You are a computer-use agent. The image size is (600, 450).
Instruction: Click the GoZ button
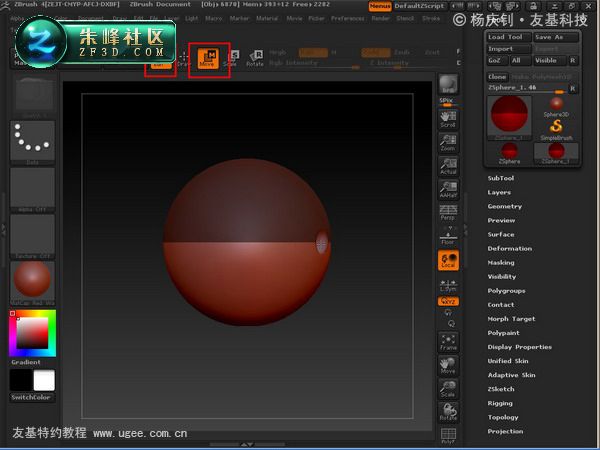[497, 60]
